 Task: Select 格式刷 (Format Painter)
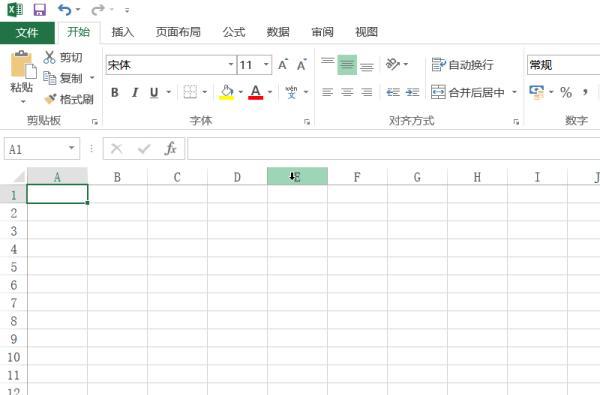(69, 100)
